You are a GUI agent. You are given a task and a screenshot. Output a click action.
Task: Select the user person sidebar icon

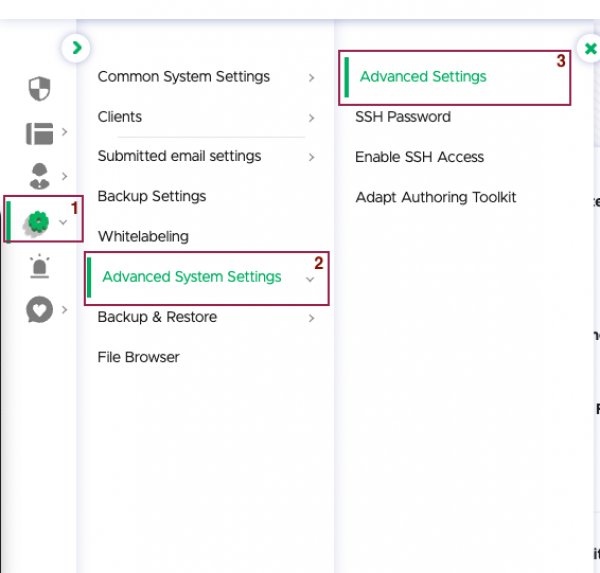(x=39, y=176)
